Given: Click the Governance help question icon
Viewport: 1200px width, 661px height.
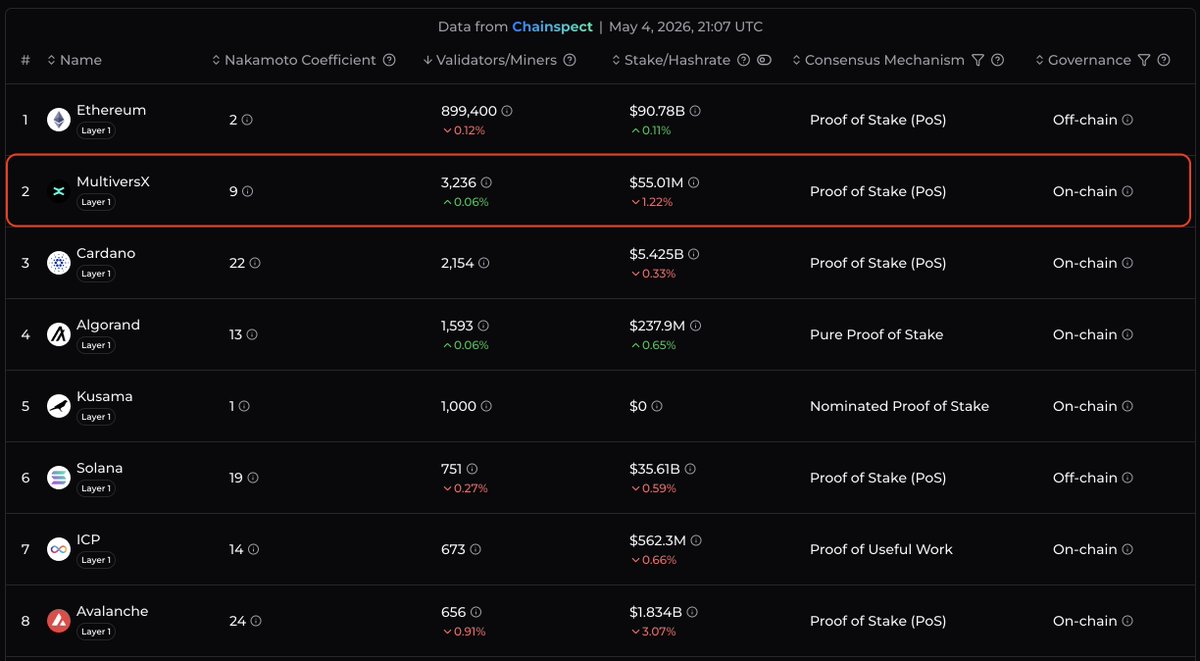Looking at the screenshot, I should coord(1164,60).
